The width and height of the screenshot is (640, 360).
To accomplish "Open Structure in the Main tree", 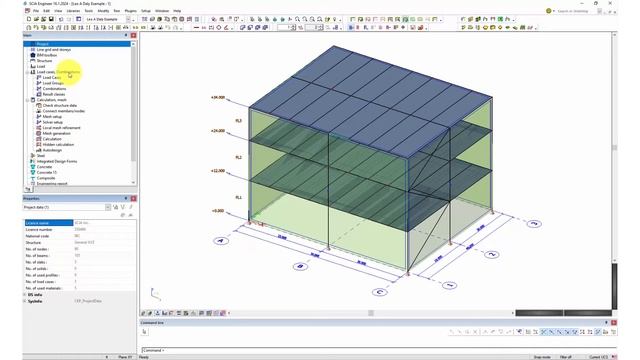I will pos(44,61).
